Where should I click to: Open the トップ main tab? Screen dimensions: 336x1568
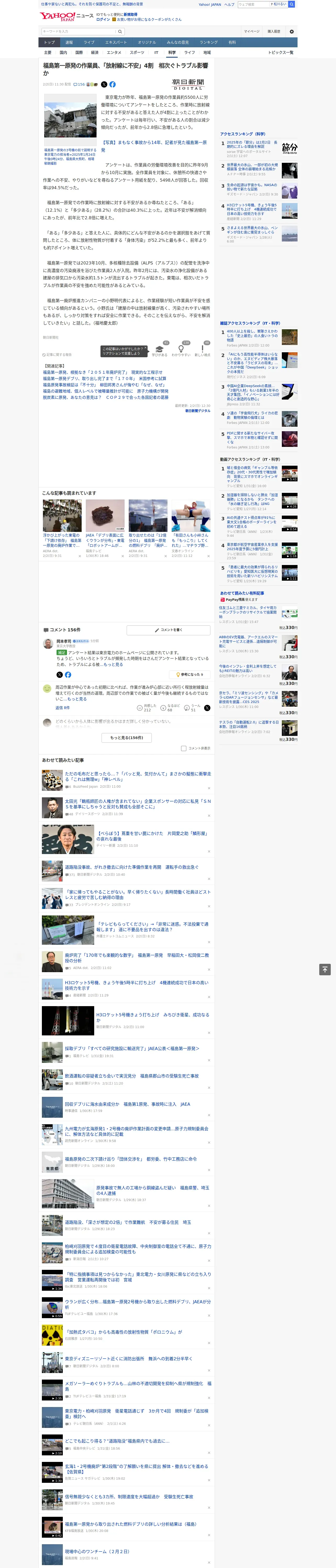pos(49,43)
